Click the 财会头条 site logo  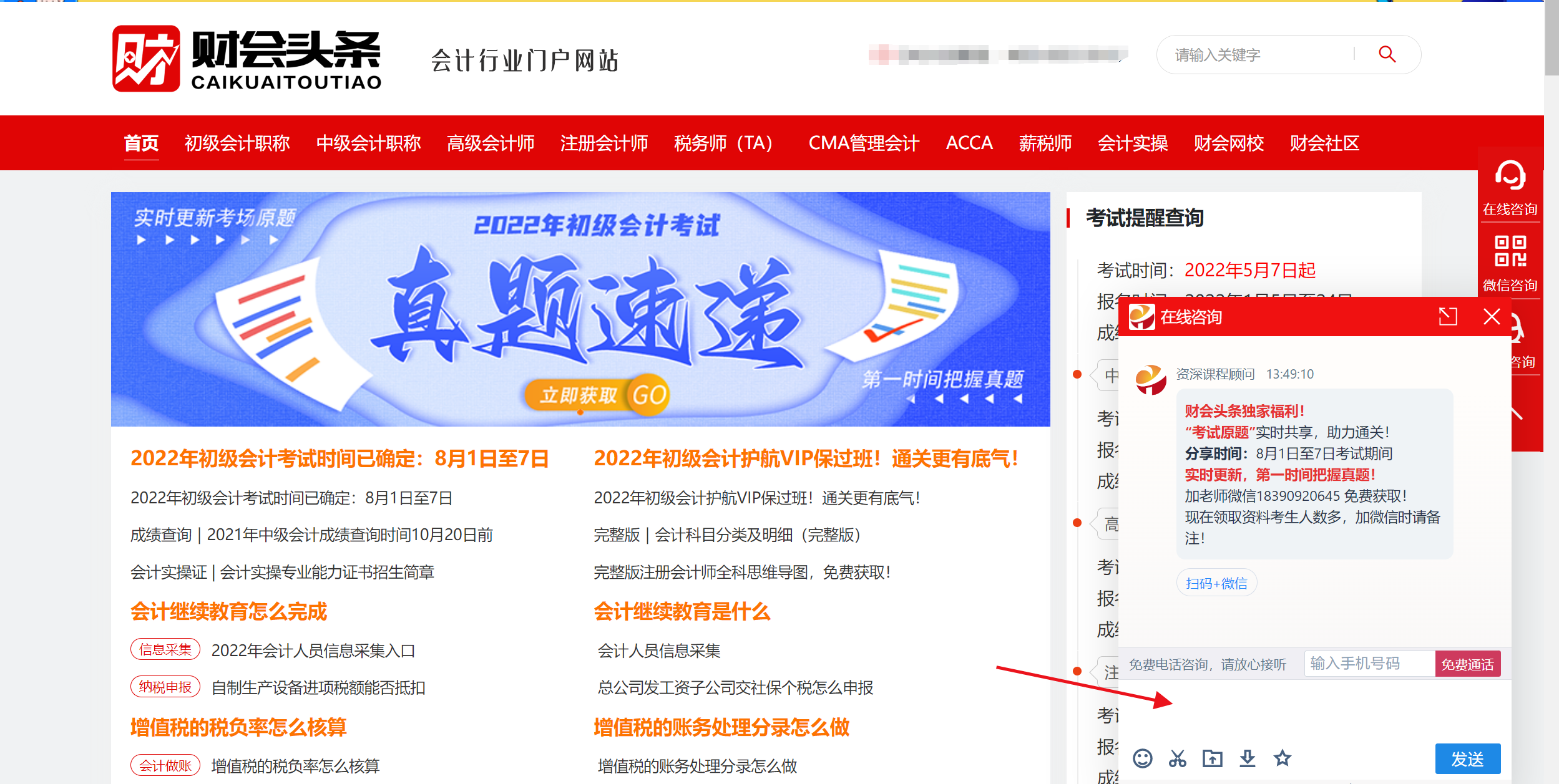247,59
